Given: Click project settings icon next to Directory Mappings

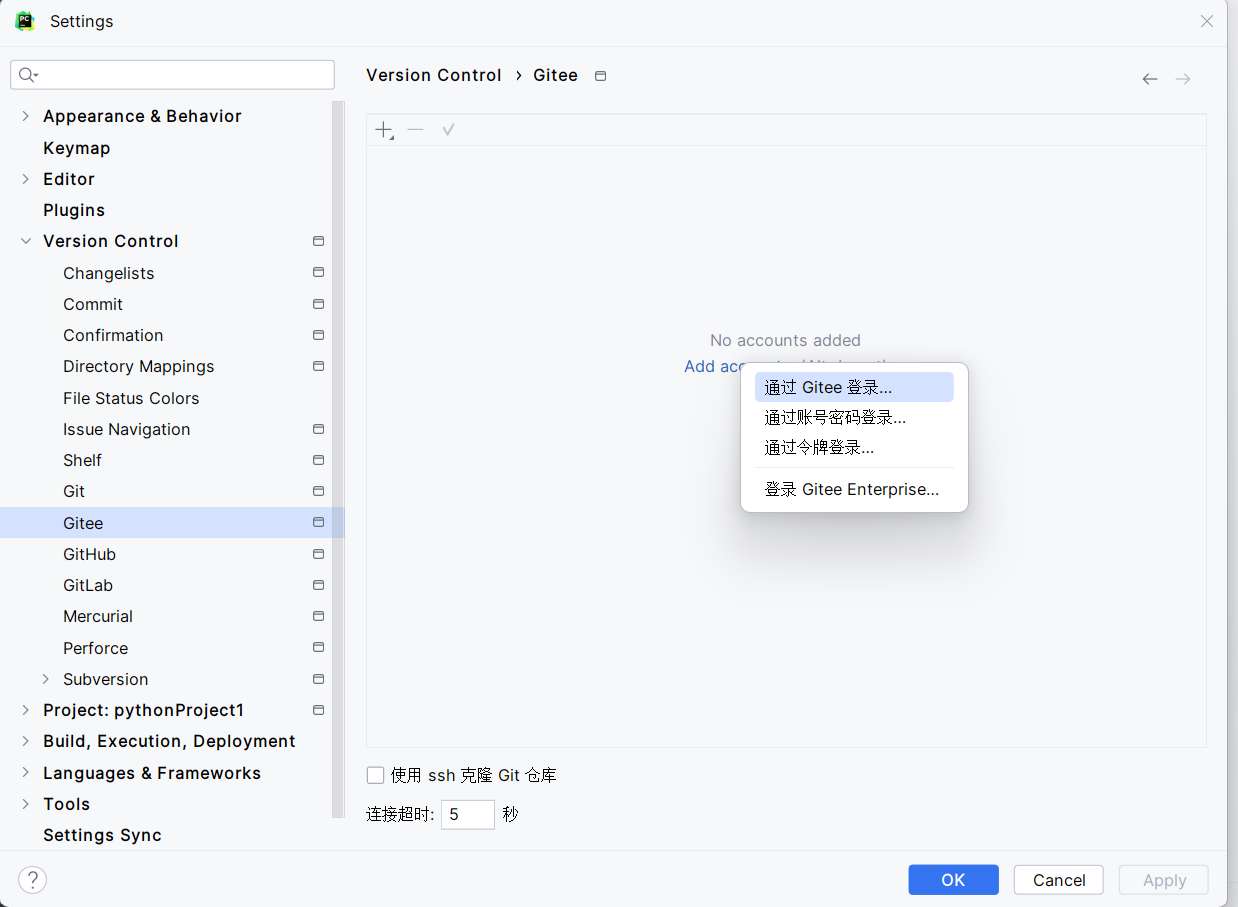Looking at the screenshot, I should point(318,366).
